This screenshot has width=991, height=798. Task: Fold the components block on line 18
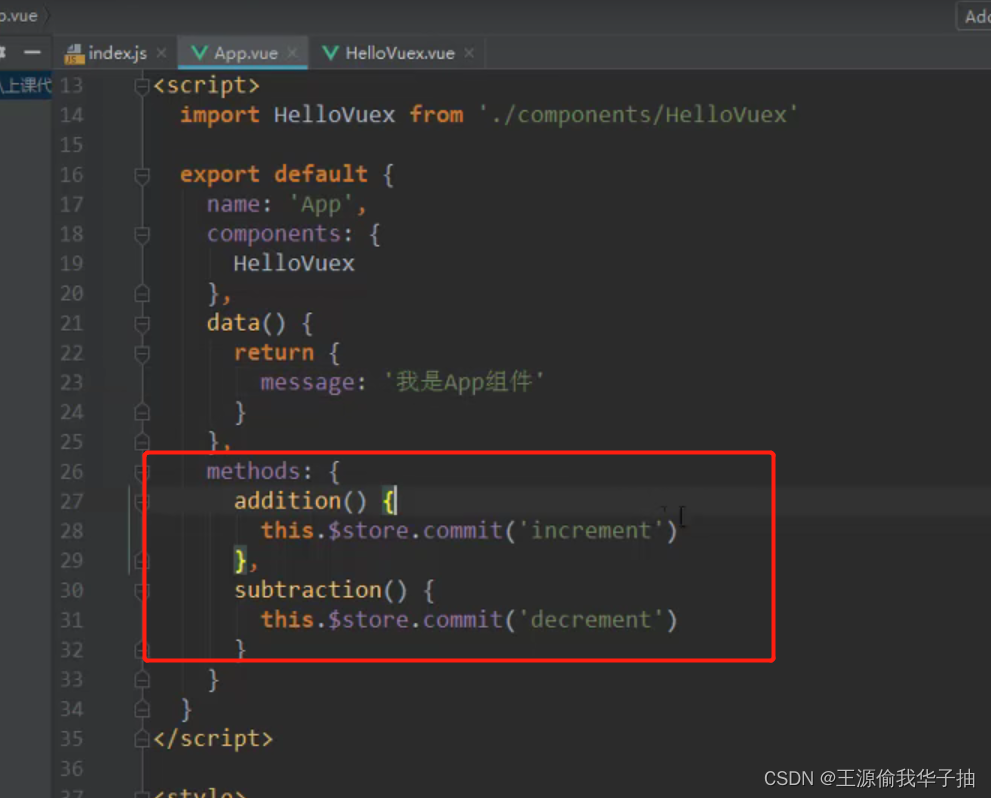142,234
